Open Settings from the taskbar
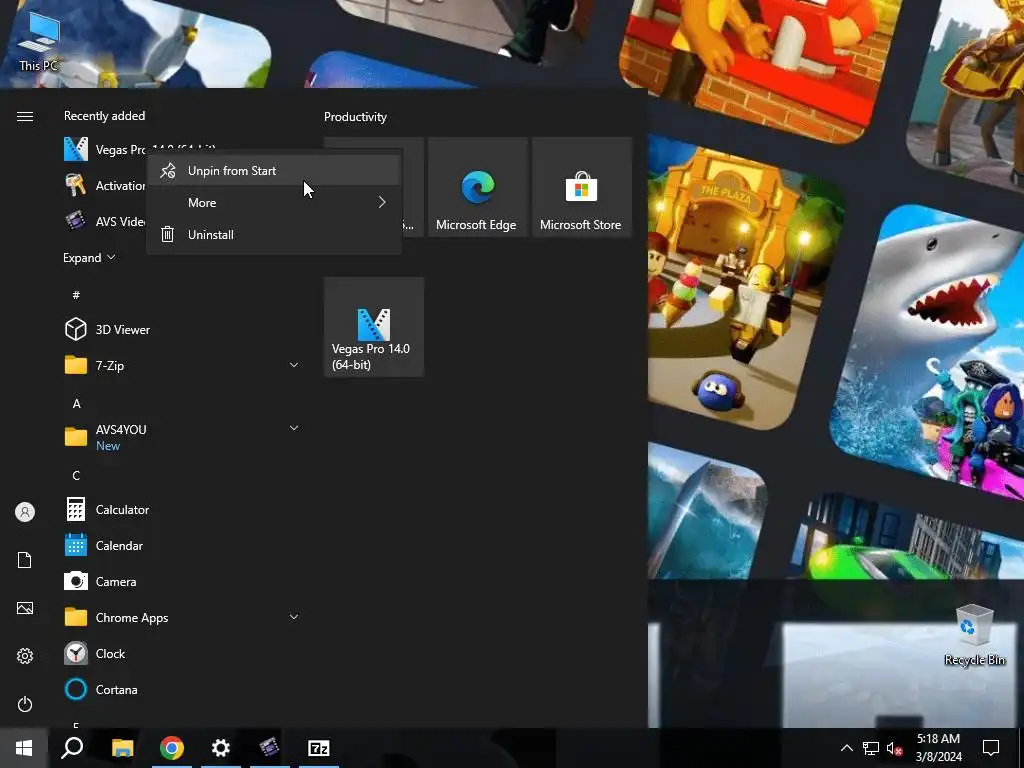The height and width of the screenshot is (768, 1024). [221, 748]
